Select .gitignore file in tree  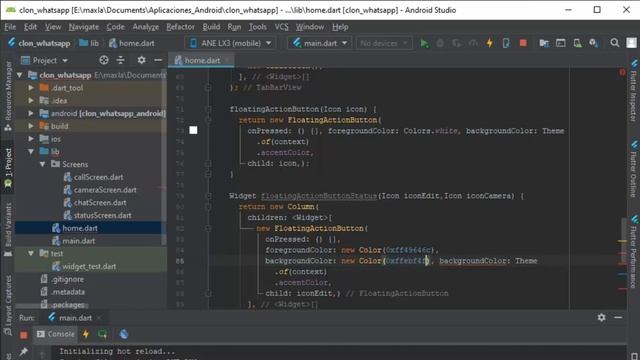[68, 279]
